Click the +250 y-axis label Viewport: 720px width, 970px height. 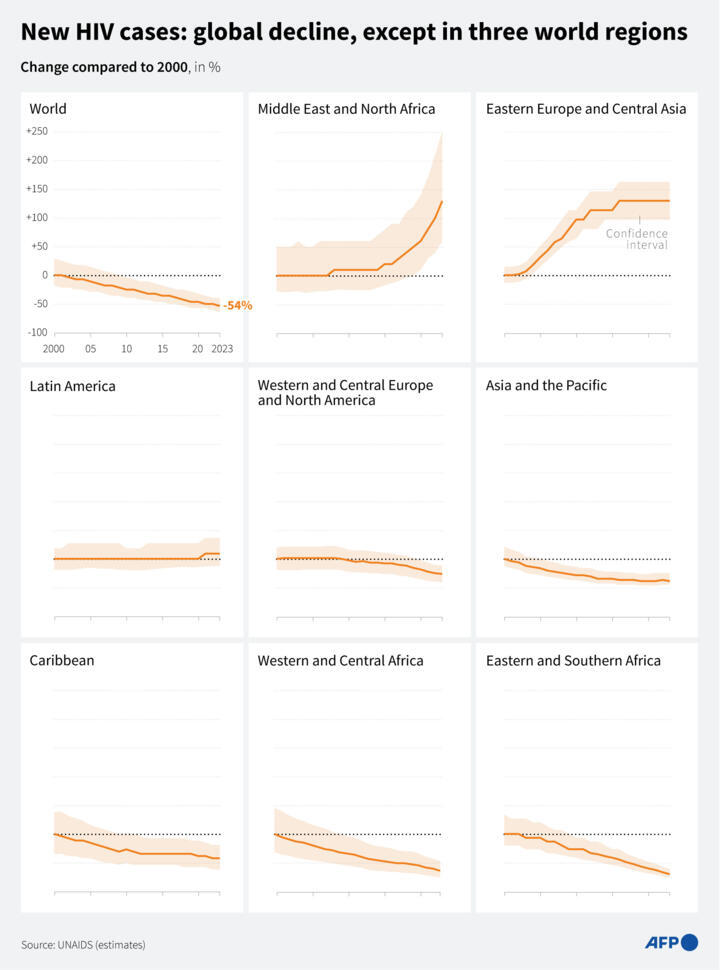pos(38,131)
